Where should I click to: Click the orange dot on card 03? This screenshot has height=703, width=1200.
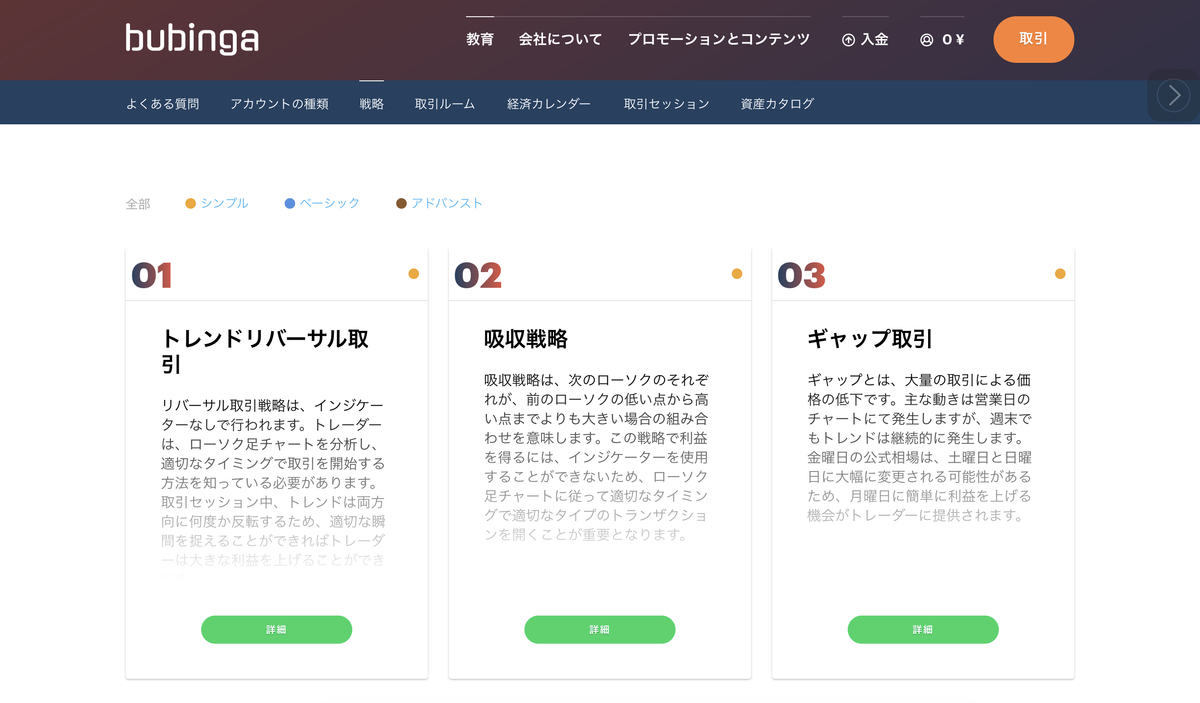tap(1060, 274)
